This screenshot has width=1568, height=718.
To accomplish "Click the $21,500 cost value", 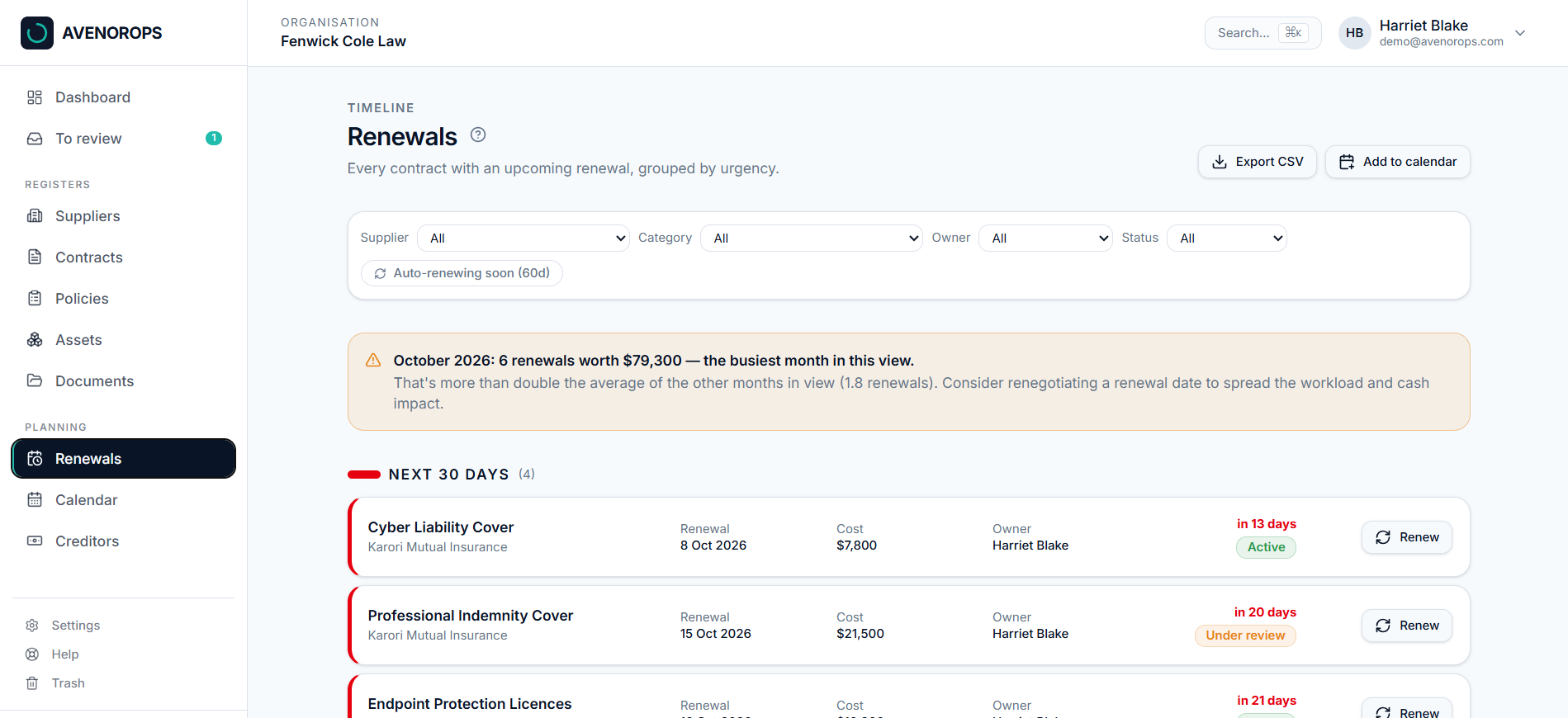I will tap(860, 634).
